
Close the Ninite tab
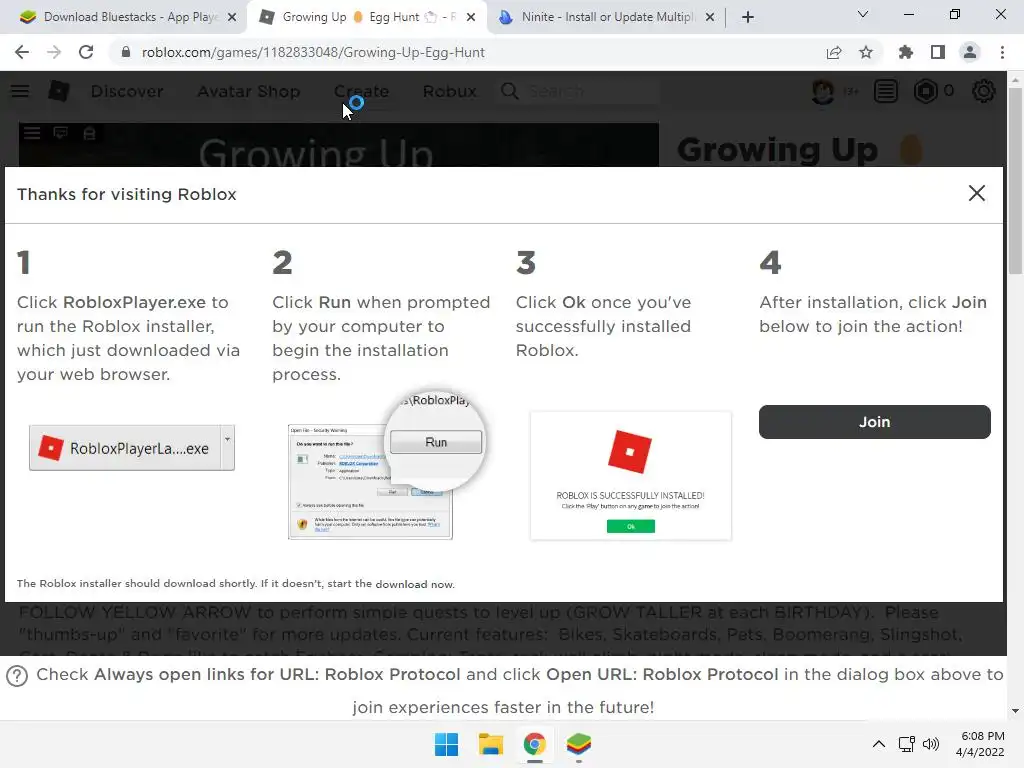coord(710,18)
